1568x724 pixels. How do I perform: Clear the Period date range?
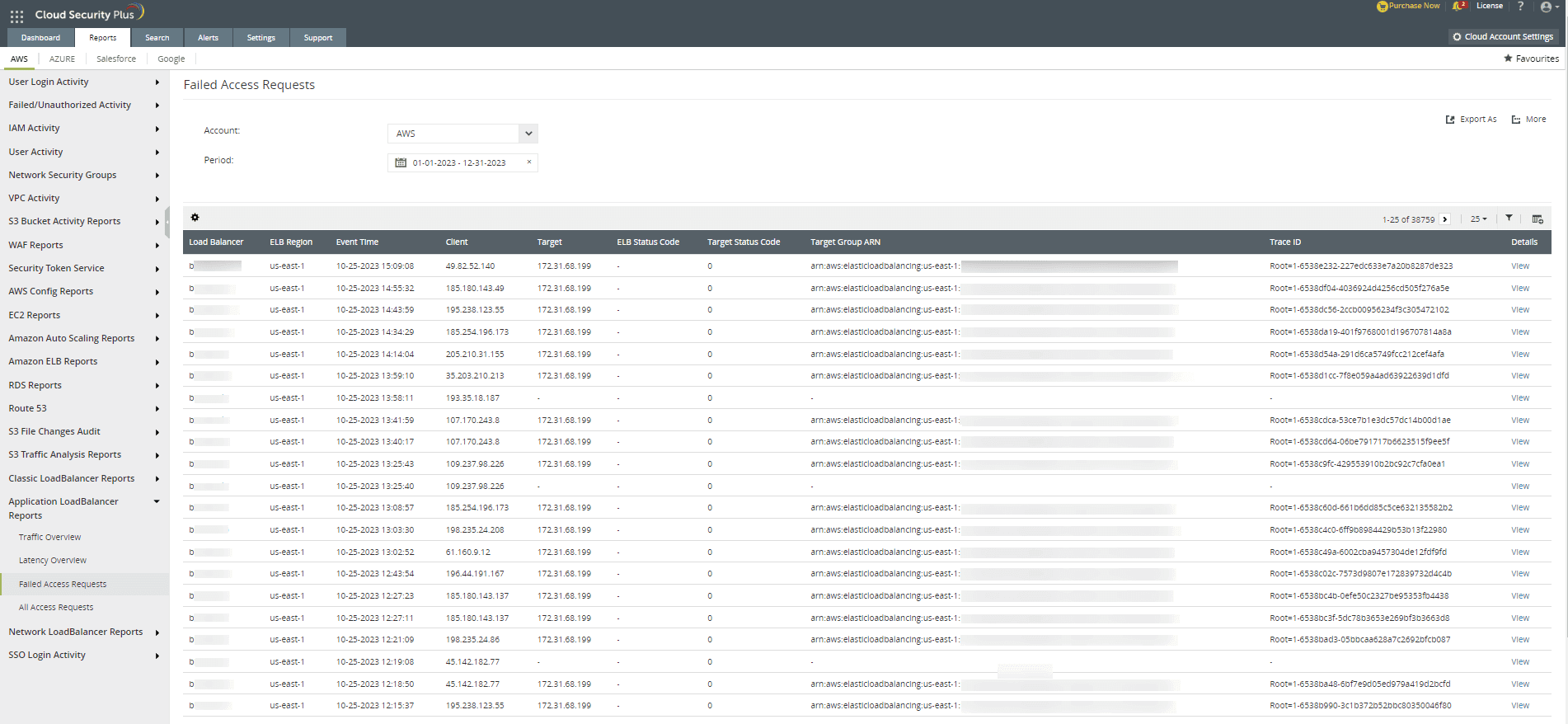click(529, 162)
